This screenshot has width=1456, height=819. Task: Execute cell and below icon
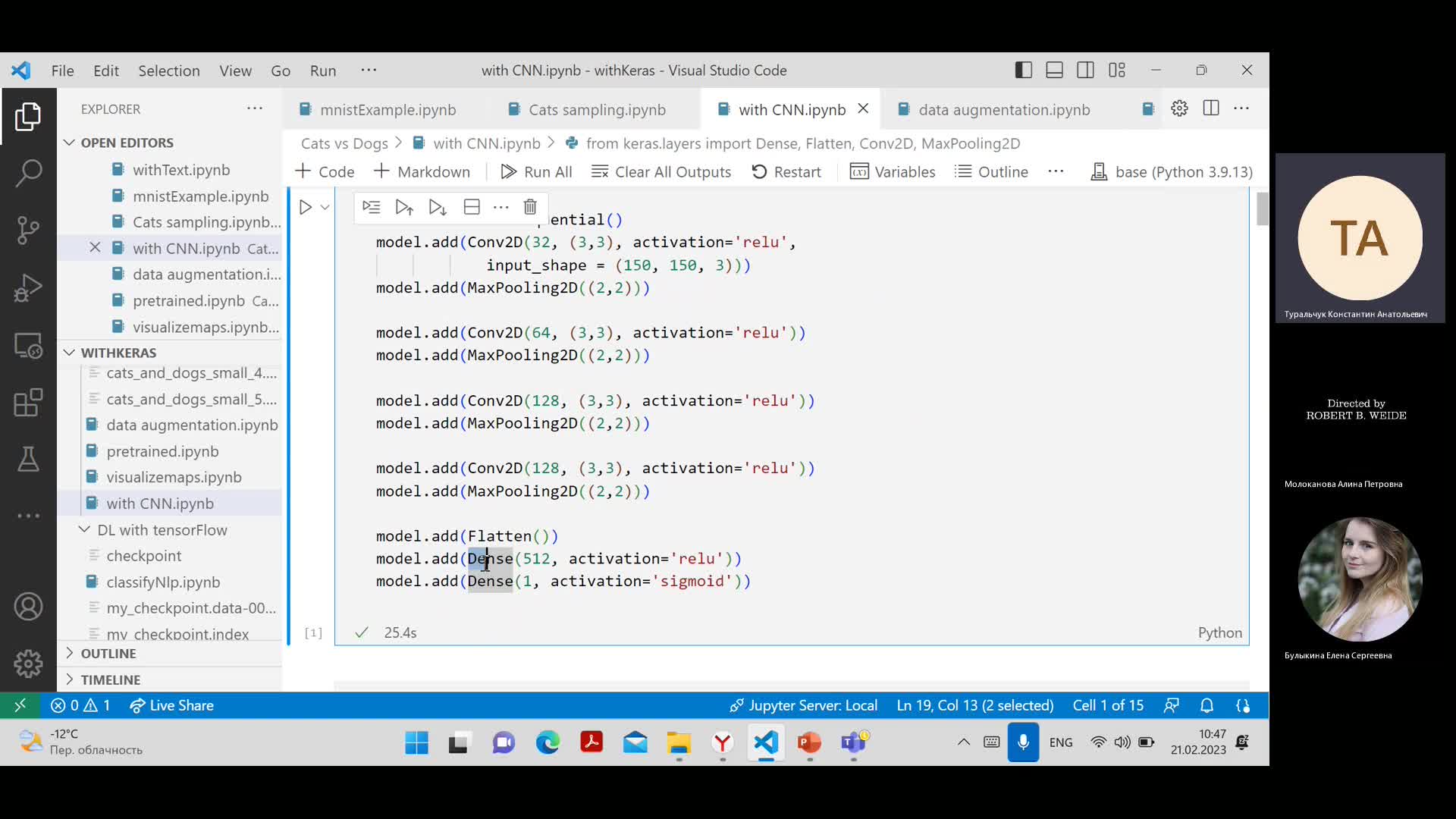click(438, 207)
